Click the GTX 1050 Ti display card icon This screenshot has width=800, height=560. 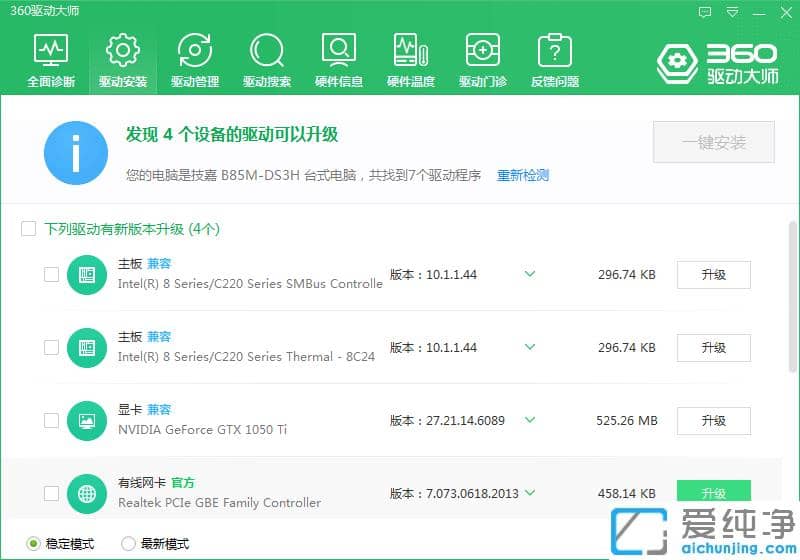click(87, 421)
